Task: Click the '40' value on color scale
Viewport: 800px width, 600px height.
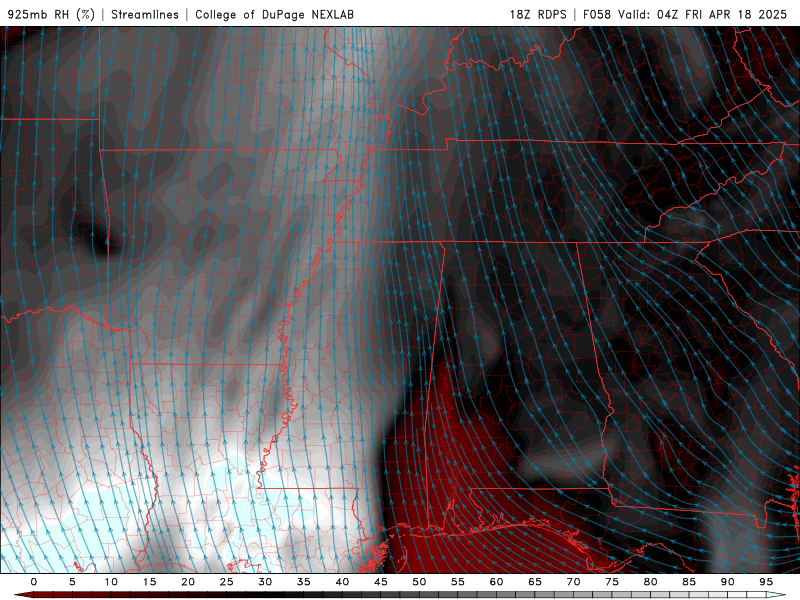Action: (342, 582)
